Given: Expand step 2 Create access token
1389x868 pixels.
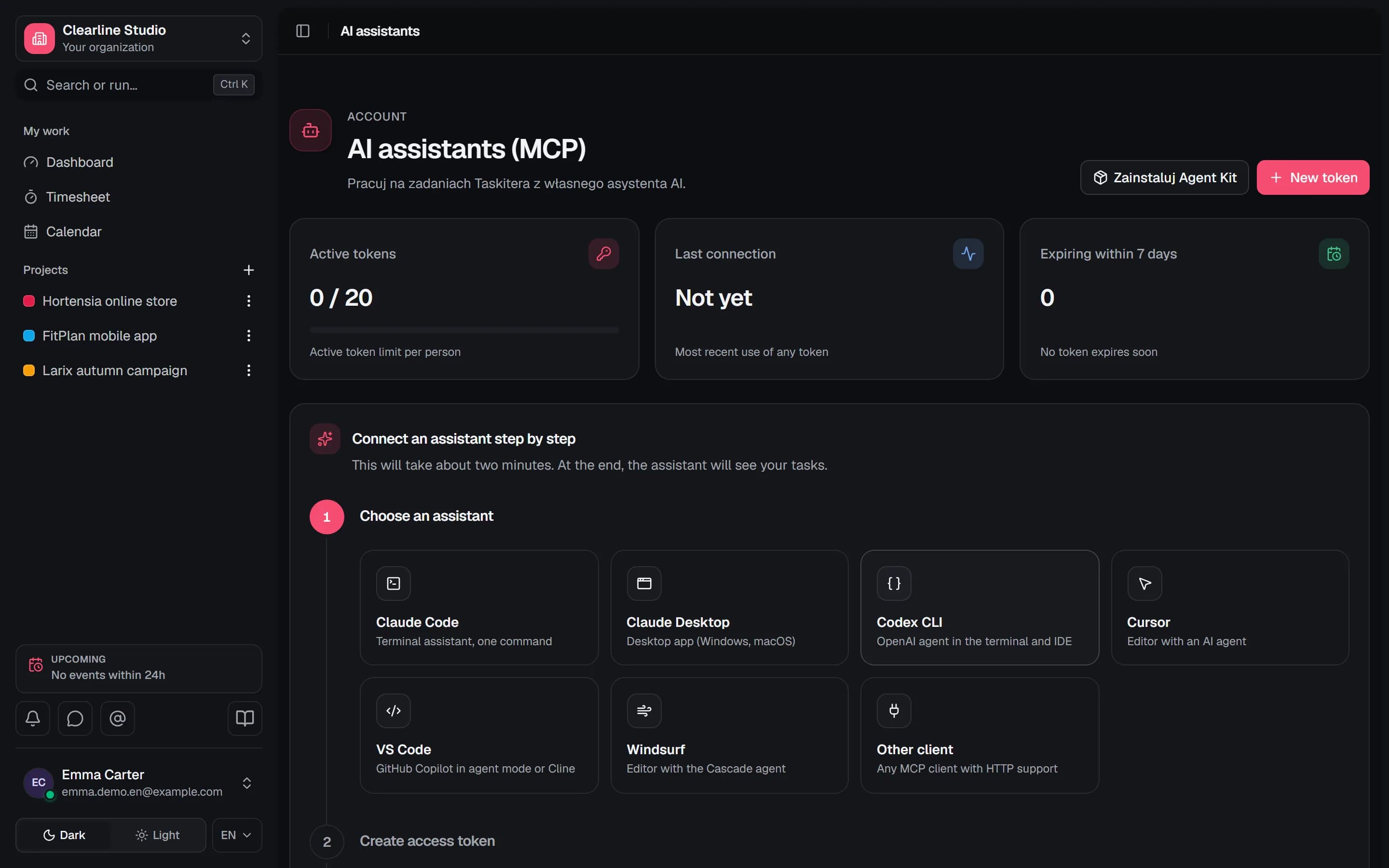Looking at the screenshot, I should pos(427,841).
